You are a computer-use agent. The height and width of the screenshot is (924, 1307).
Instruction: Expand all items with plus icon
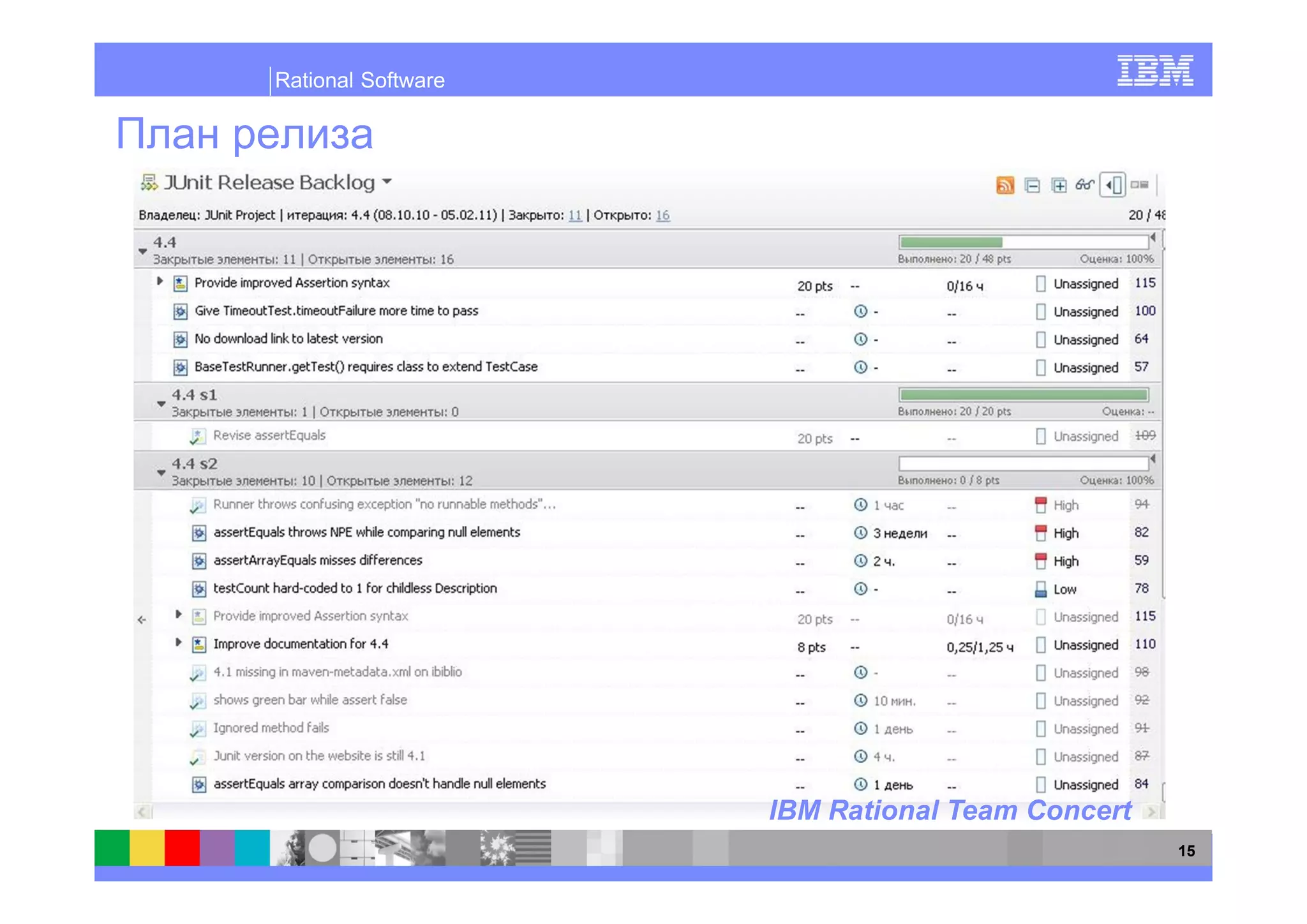(x=1059, y=186)
